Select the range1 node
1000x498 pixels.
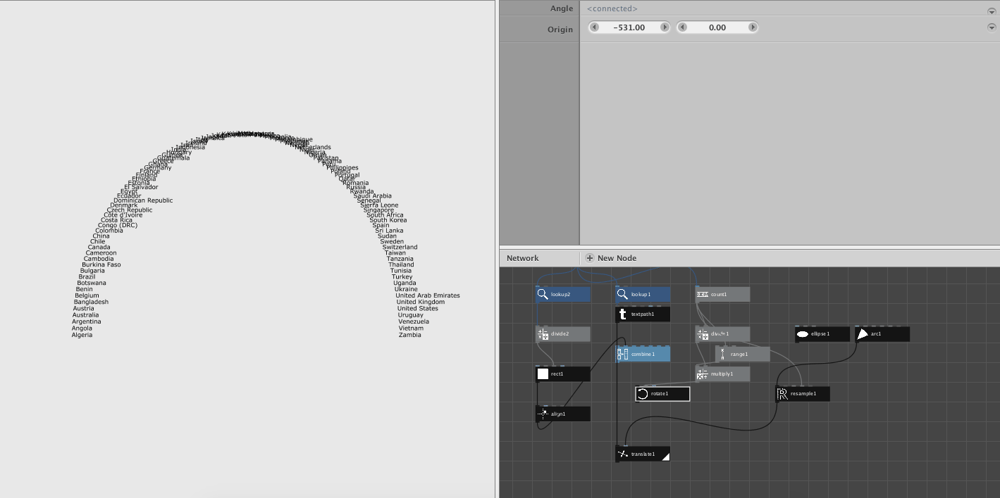click(742, 354)
